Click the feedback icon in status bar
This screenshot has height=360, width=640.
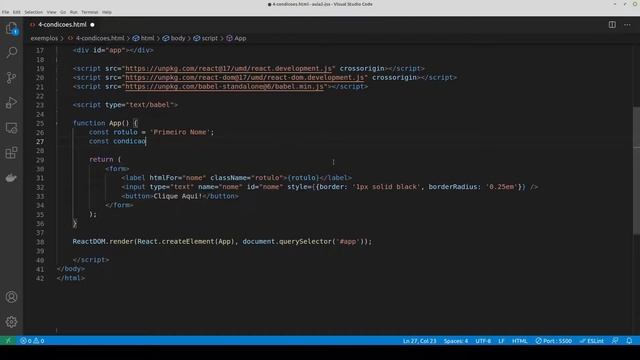pyautogui.click(x=615, y=341)
